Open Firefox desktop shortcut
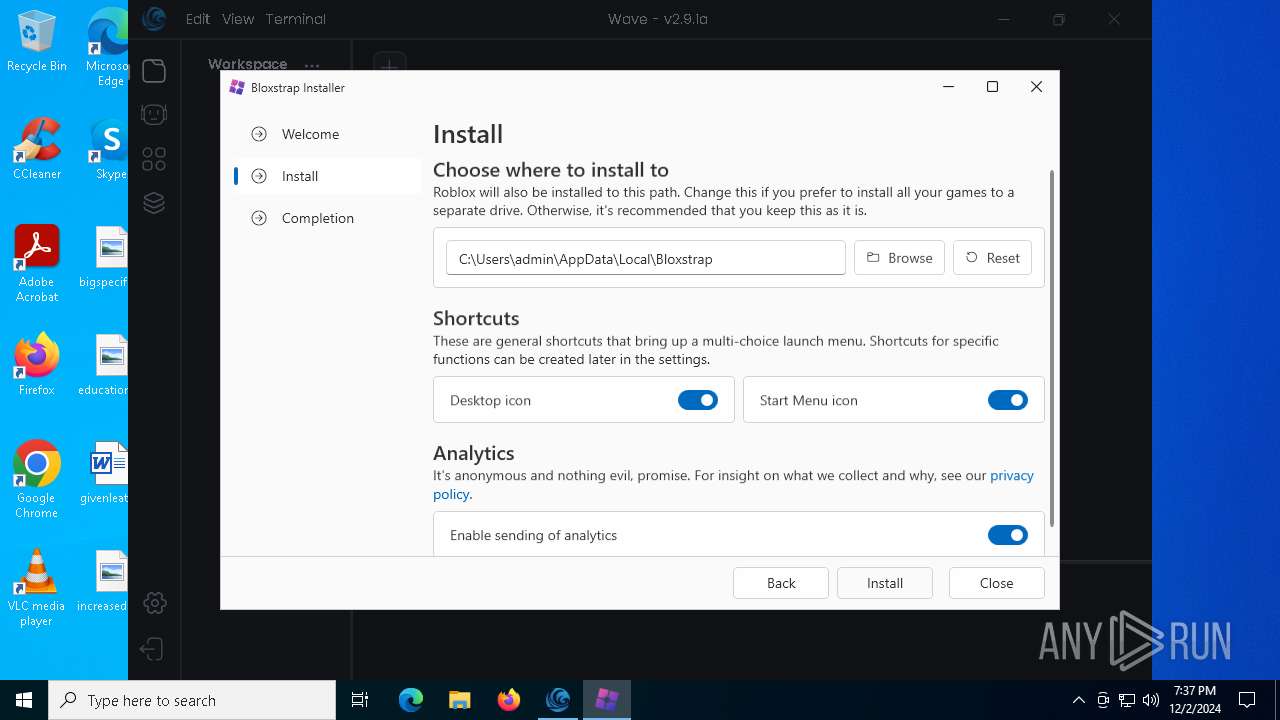Viewport: 1280px width, 720px height. 37,365
